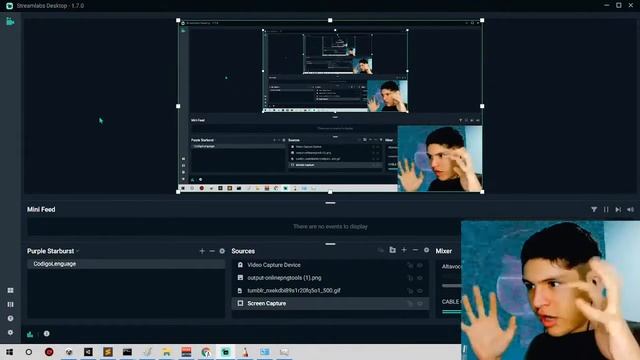Image resolution: width=640 pixels, height=360 pixels.
Task: Select the output-onlinepngtools (1).png source row
Action: coord(331,278)
